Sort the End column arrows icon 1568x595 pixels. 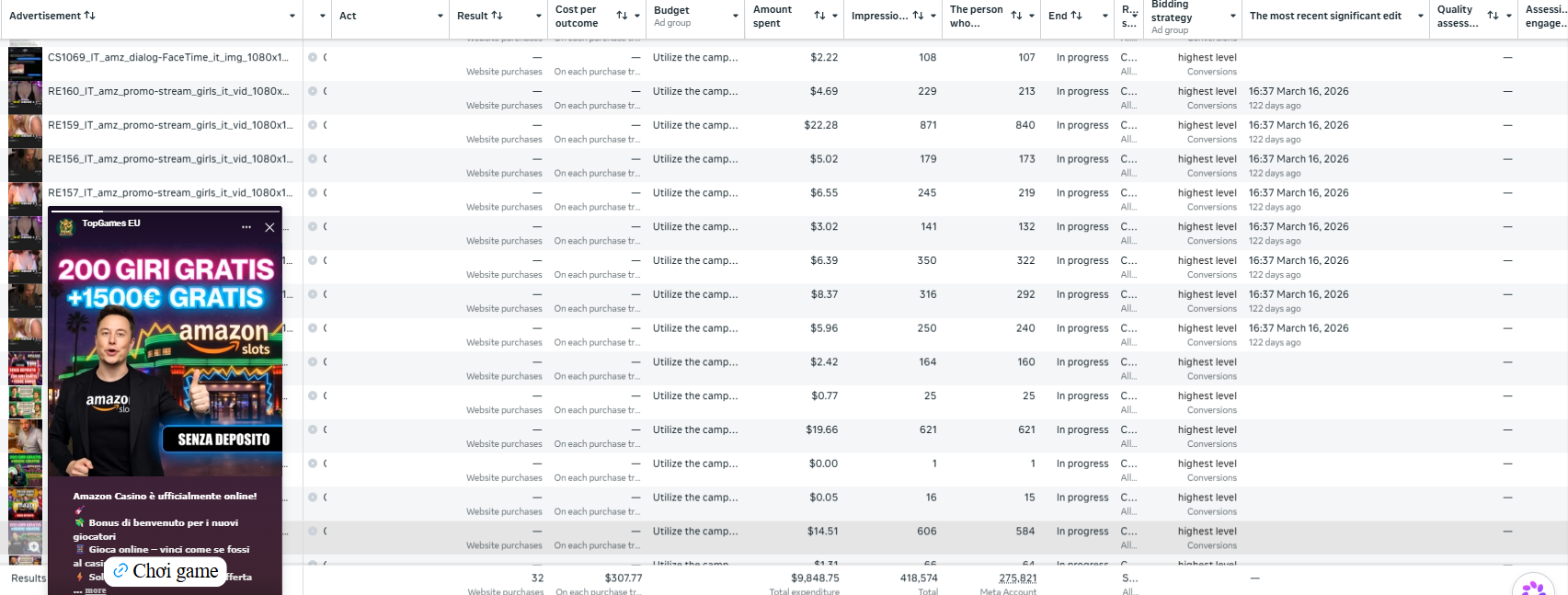pyautogui.click(x=1076, y=16)
